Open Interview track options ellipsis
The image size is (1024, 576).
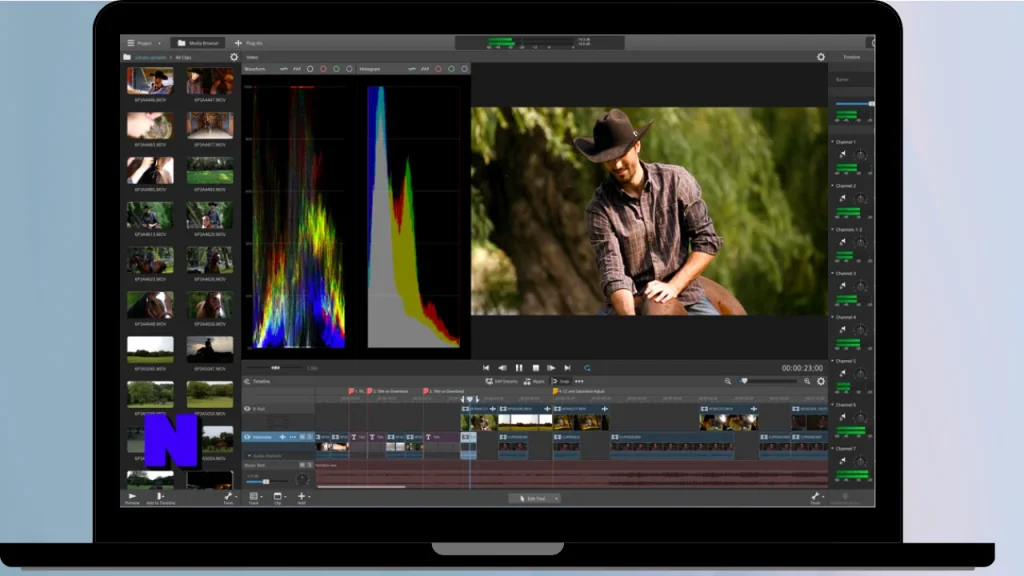(x=293, y=437)
